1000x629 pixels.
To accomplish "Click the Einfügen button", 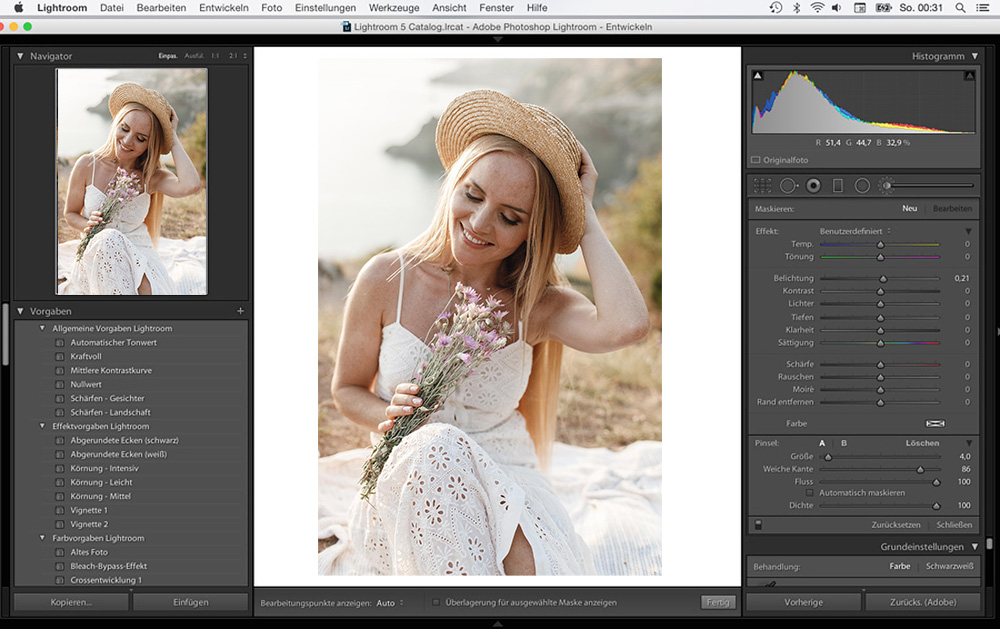I will click(191, 602).
